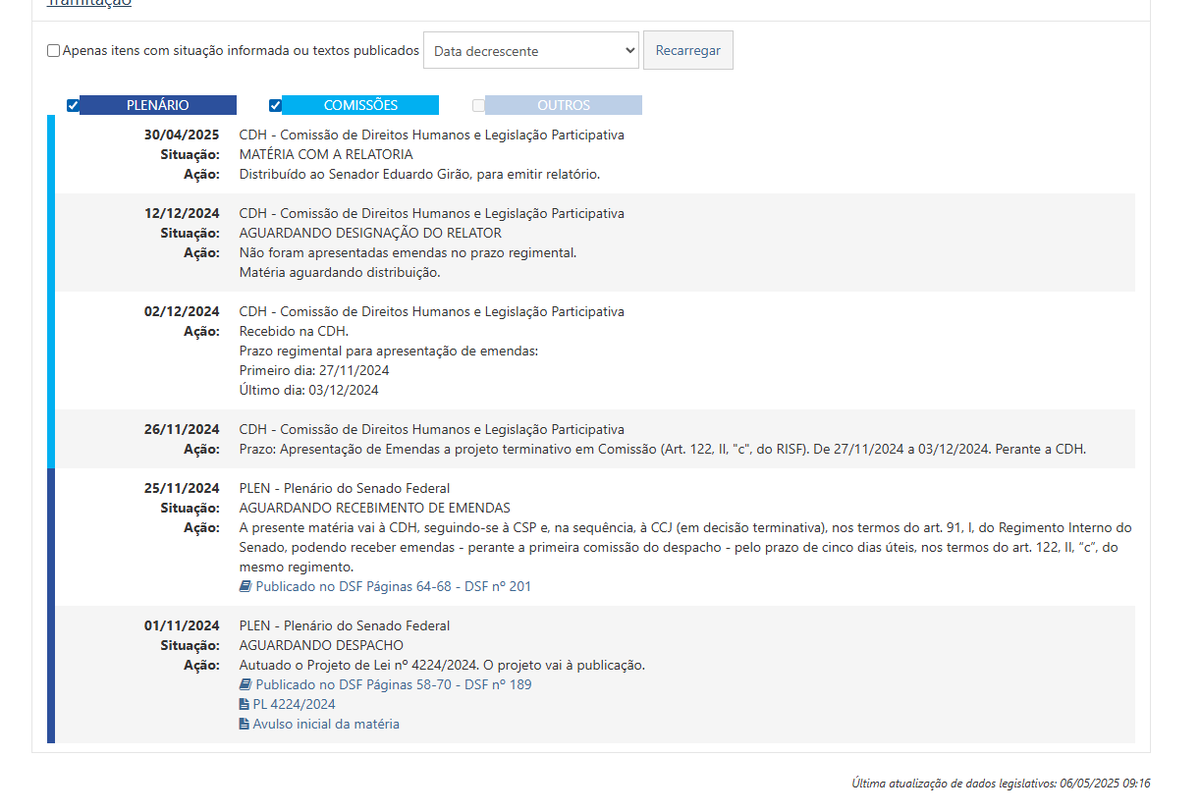Click 'Último dia: 03/12/2024' text
This screenshot has width=1200, height=812.
pyautogui.click(x=309, y=391)
